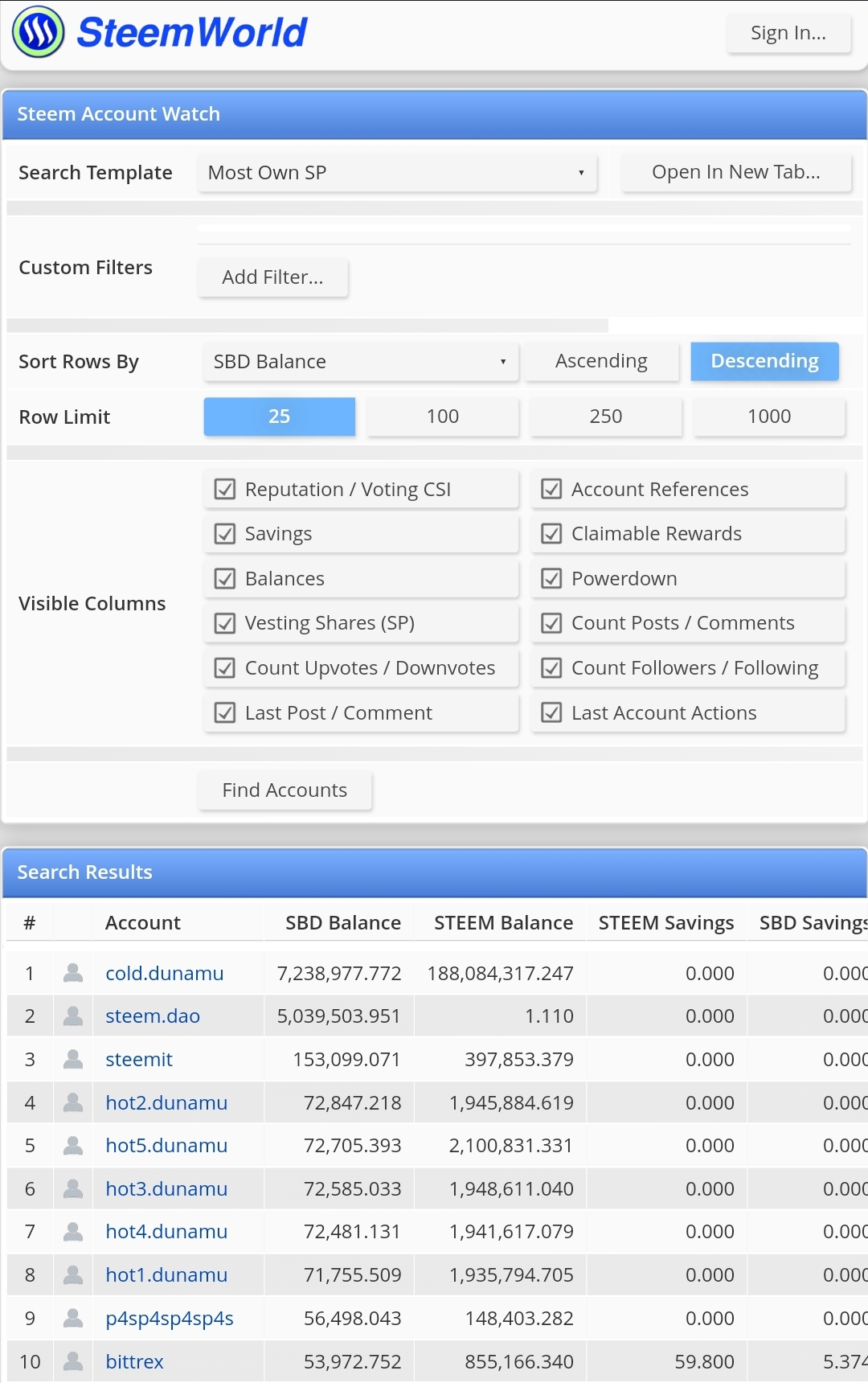Click the avatar icon for hot5.dunamu
This screenshot has width=868, height=1383.
pyautogui.click(x=73, y=1145)
